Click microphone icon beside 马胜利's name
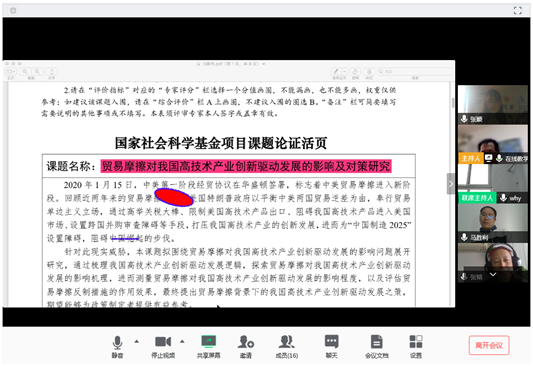This screenshot has height=366, width=533. pos(464,237)
